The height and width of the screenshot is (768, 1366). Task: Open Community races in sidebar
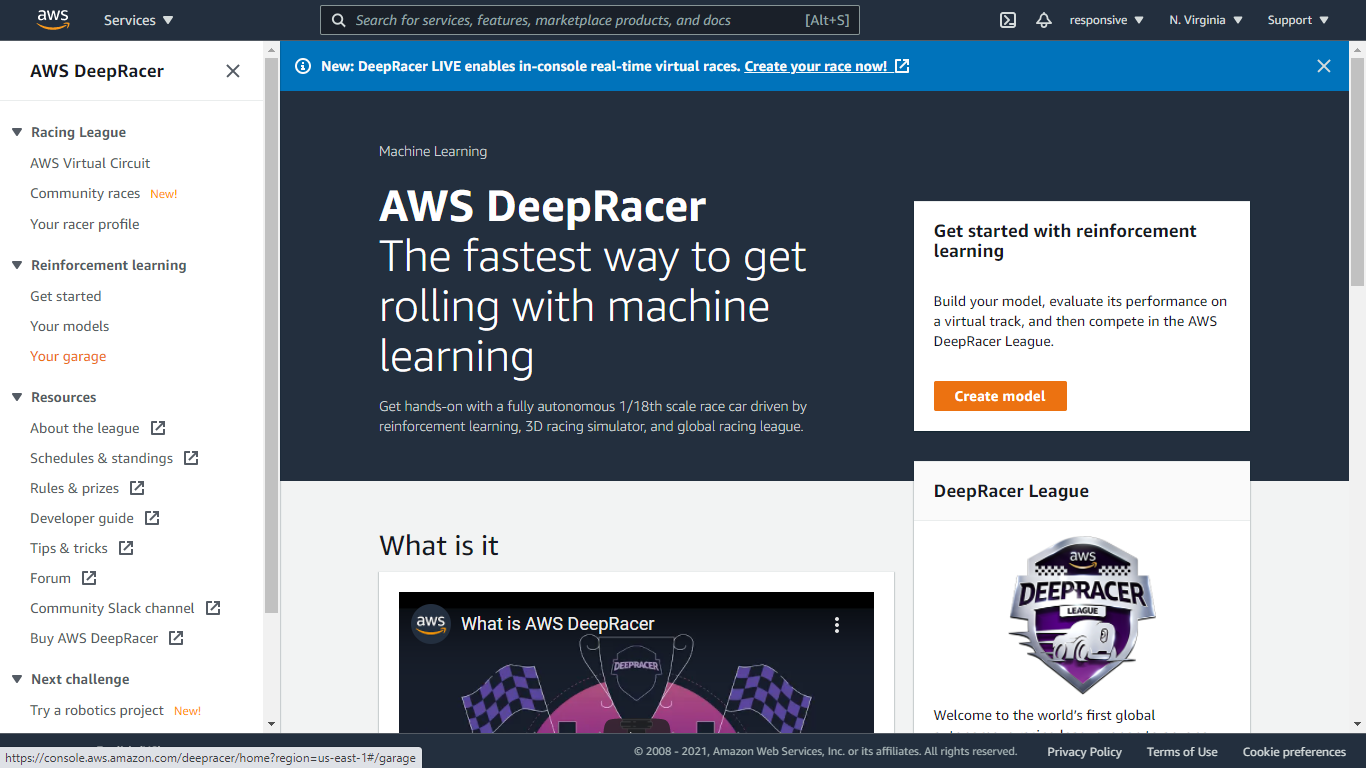coord(85,193)
